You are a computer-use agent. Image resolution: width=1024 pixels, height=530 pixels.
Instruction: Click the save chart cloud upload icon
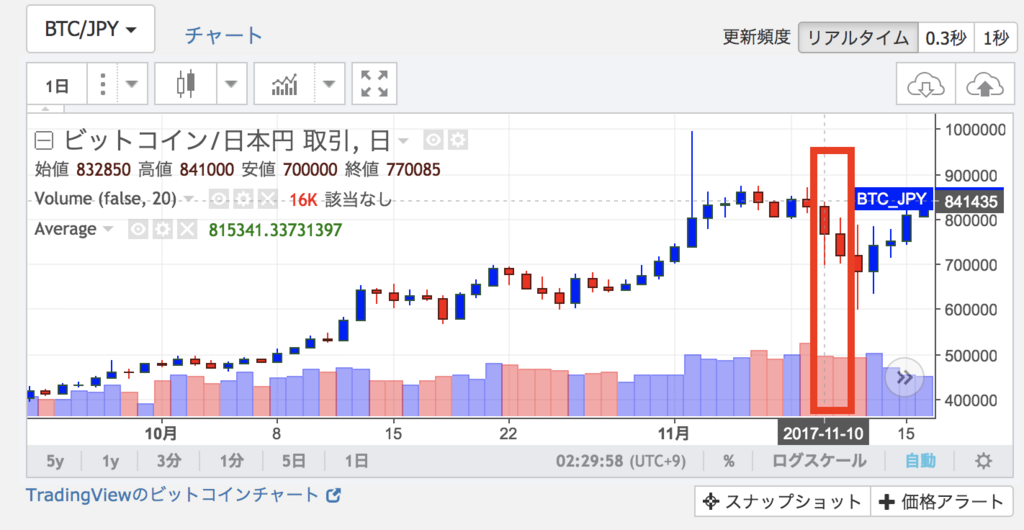[985, 84]
